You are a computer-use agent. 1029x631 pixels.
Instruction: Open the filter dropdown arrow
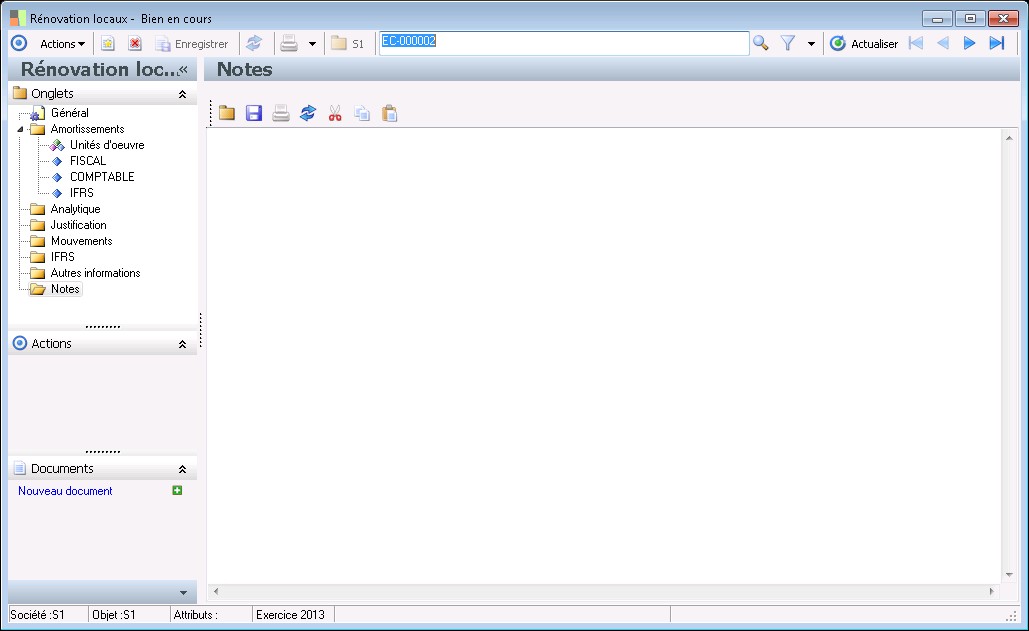(x=811, y=44)
